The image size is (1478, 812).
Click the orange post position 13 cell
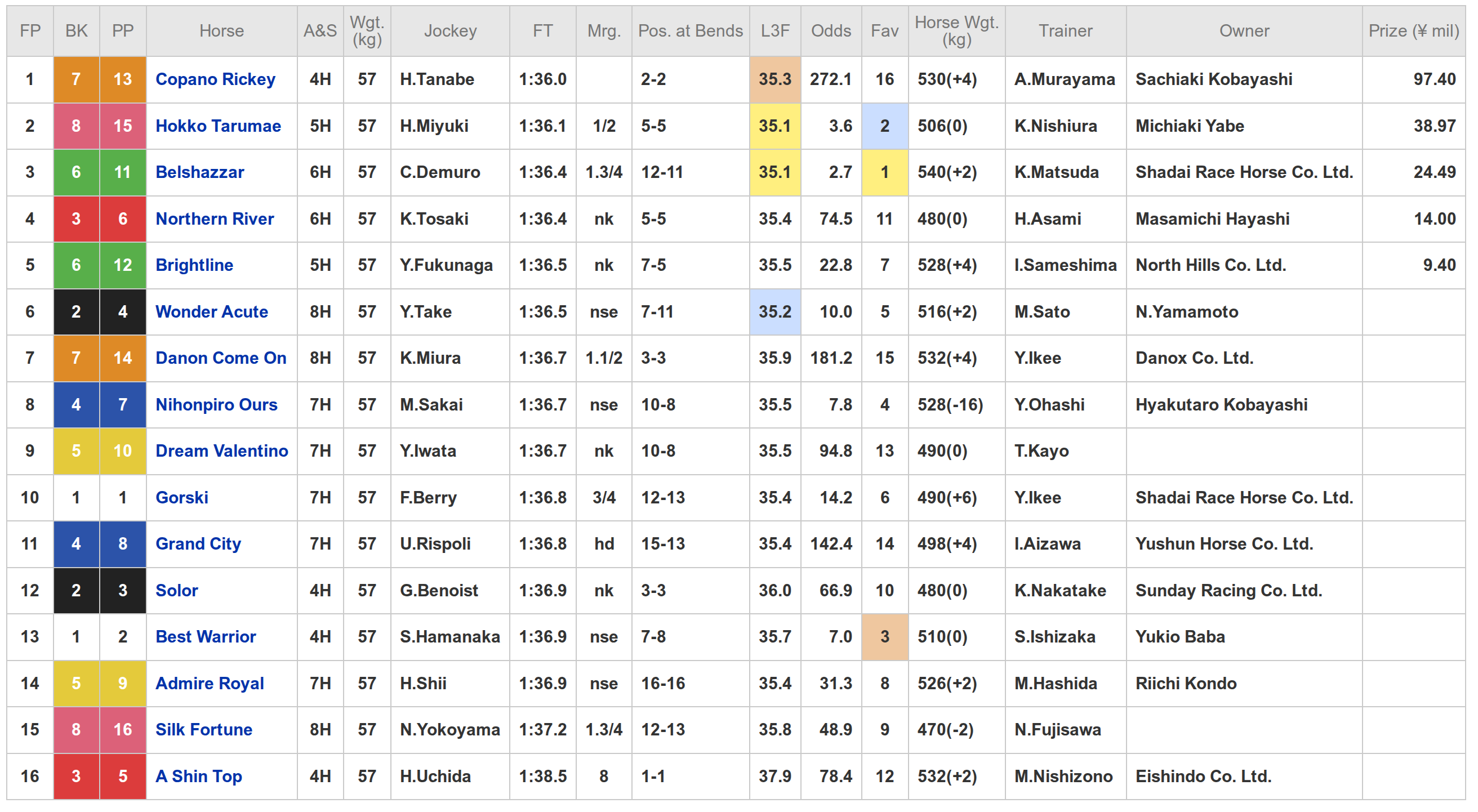[123, 79]
